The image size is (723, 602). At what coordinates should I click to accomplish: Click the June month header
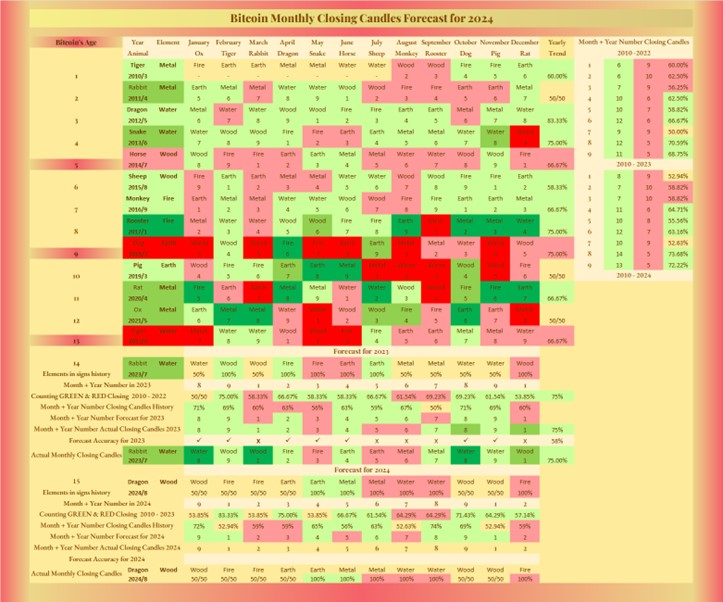[347, 42]
